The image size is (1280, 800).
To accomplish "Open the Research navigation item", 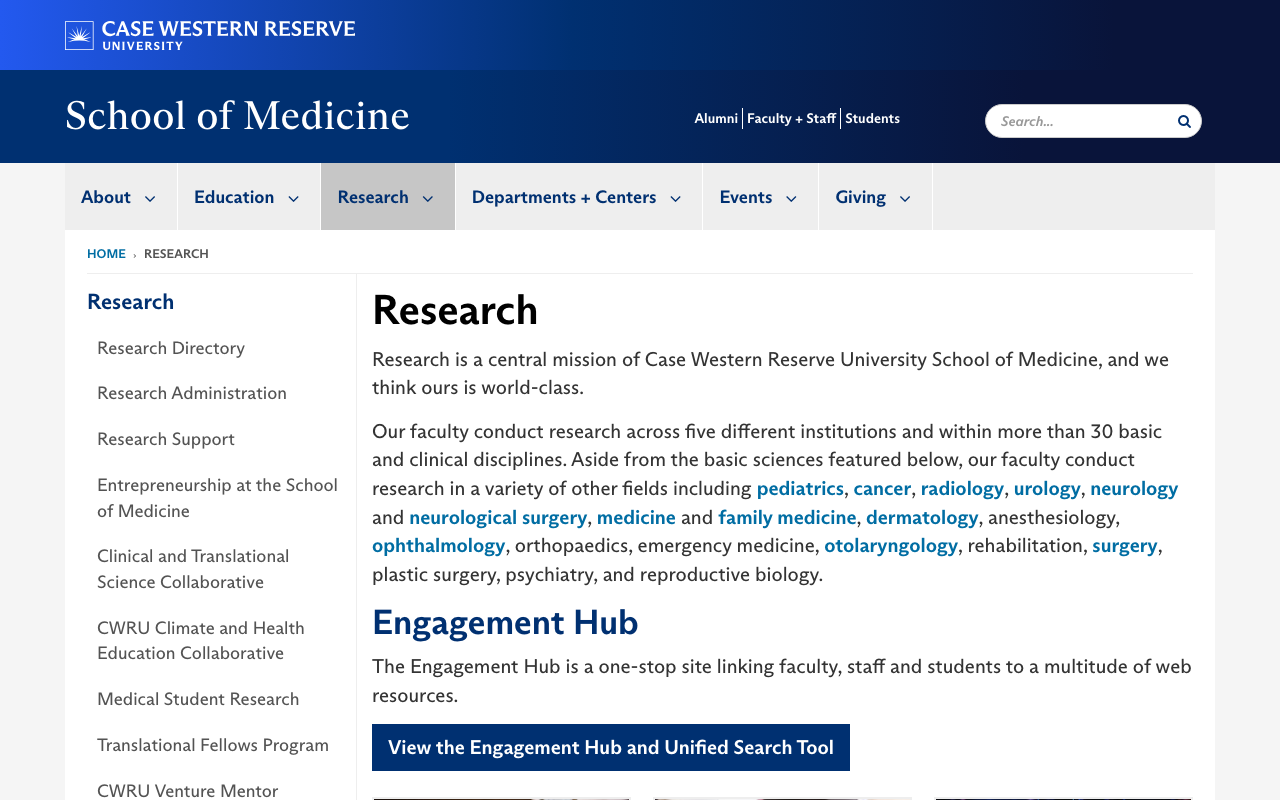I will point(373,197).
